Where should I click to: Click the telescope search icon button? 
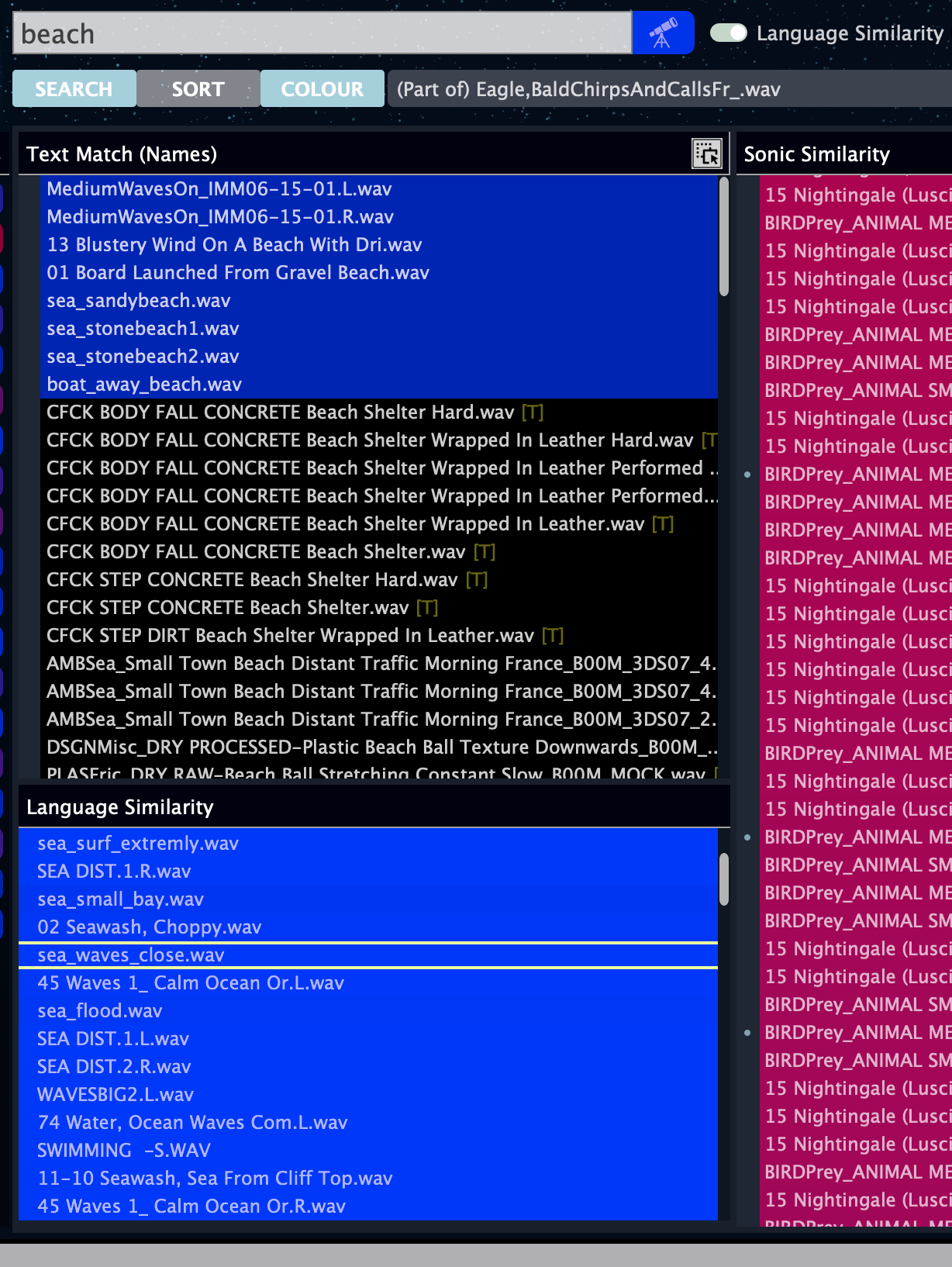[x=662, y=33]
